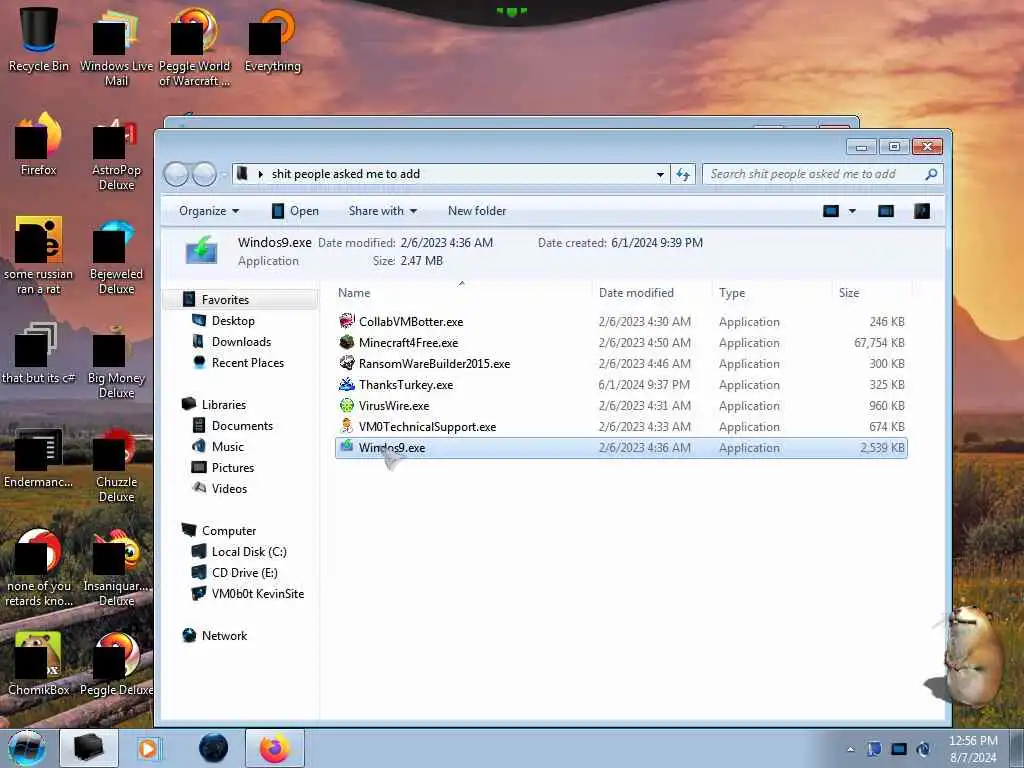Screen dimensions: 1024x768
Task: Launch the Everything desktop shortcut
Action: pyautogui.click(x=272, y=39)
